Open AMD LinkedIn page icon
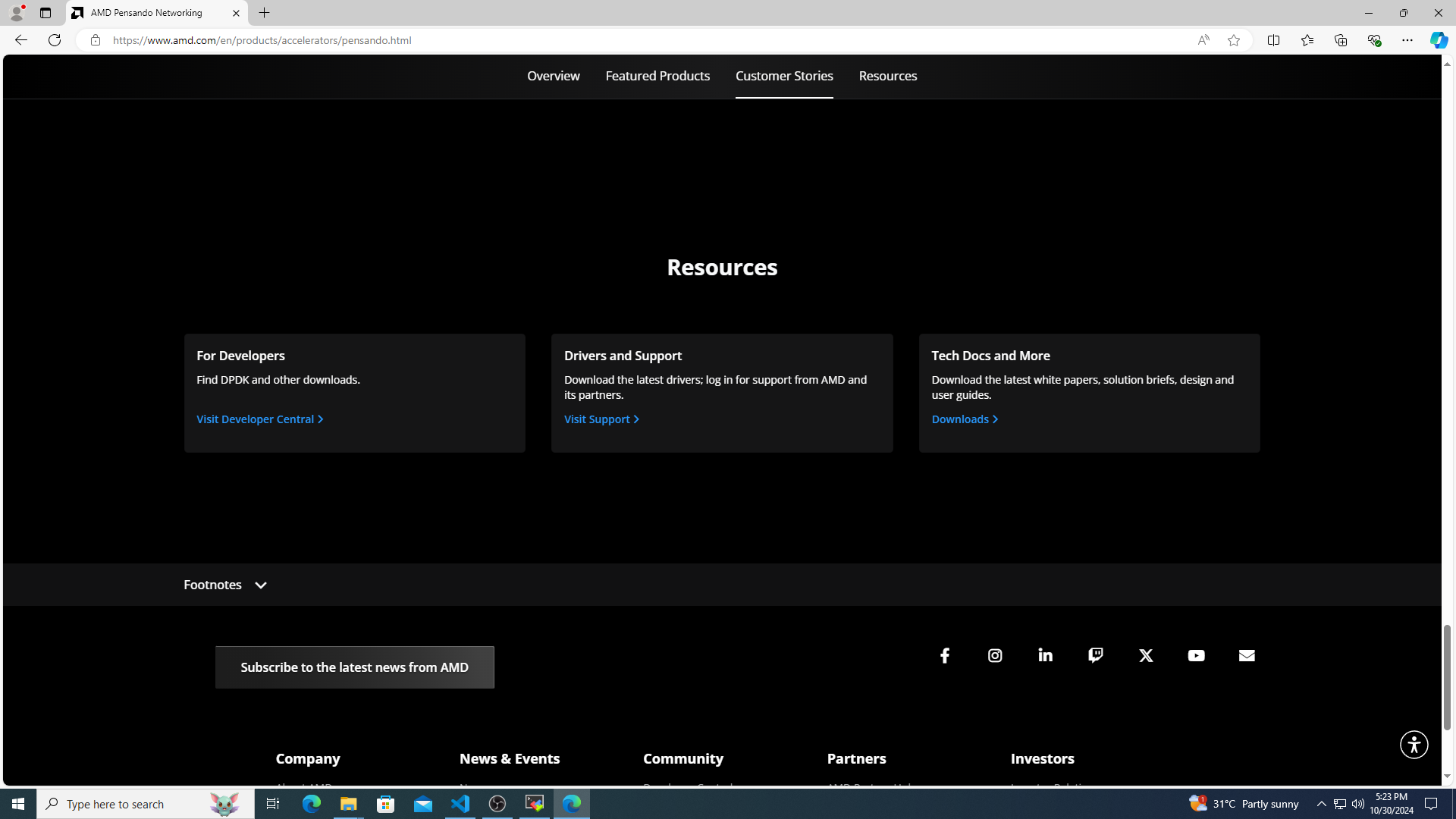This screenshot has height=819, width=1456. [1045, 655]
